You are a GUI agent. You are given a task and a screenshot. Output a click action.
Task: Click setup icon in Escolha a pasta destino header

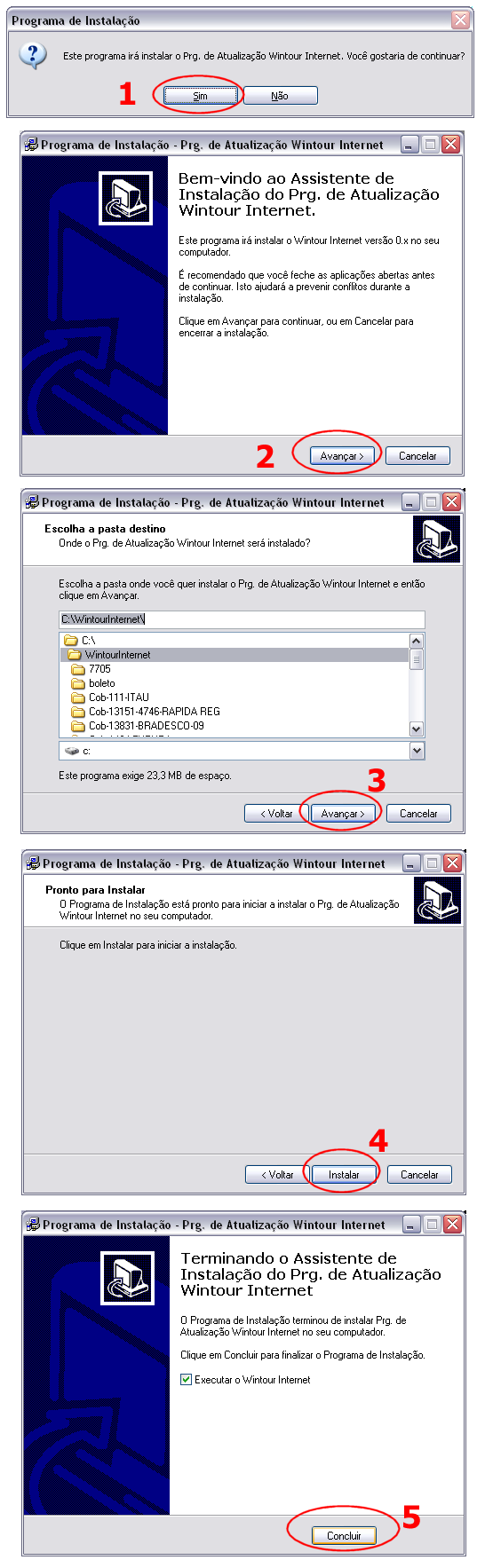[437, 539]
